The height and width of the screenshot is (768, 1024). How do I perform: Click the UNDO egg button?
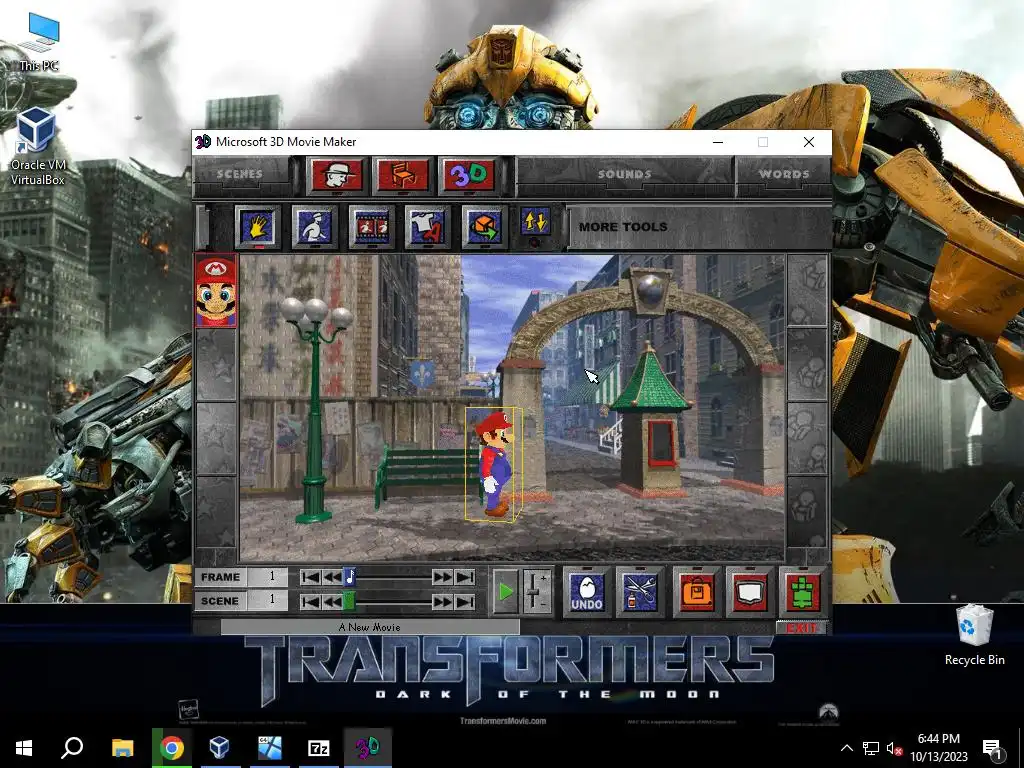coord(587,592)
